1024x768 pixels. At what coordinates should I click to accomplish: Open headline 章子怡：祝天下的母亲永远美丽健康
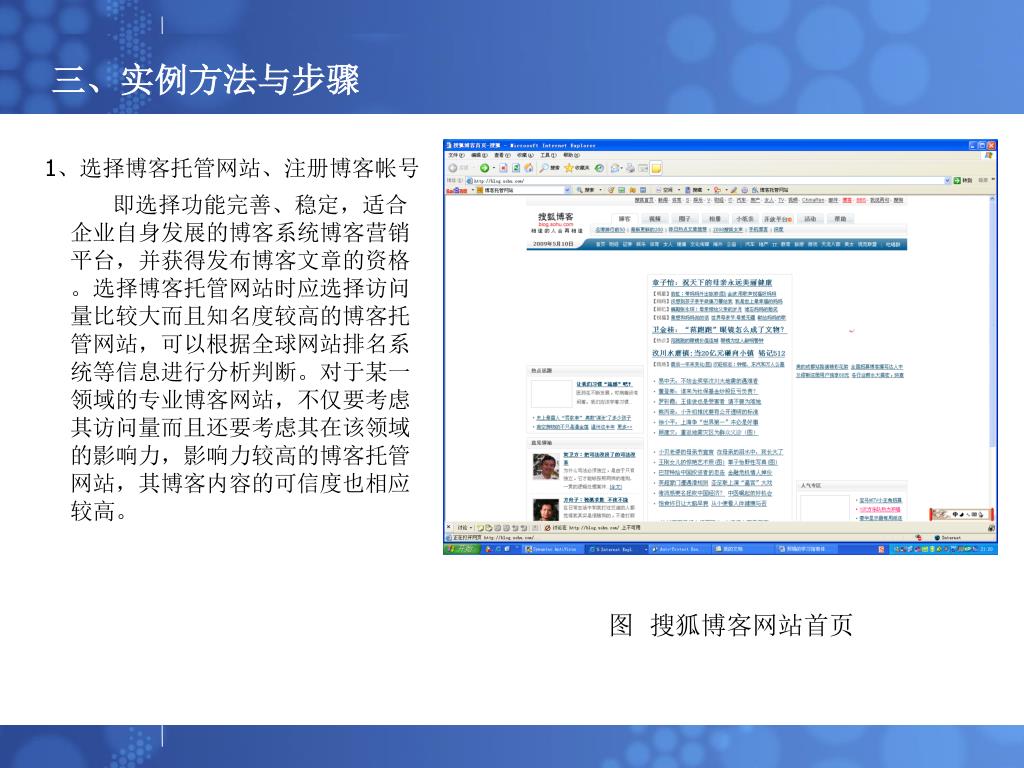tap(712, 282)
